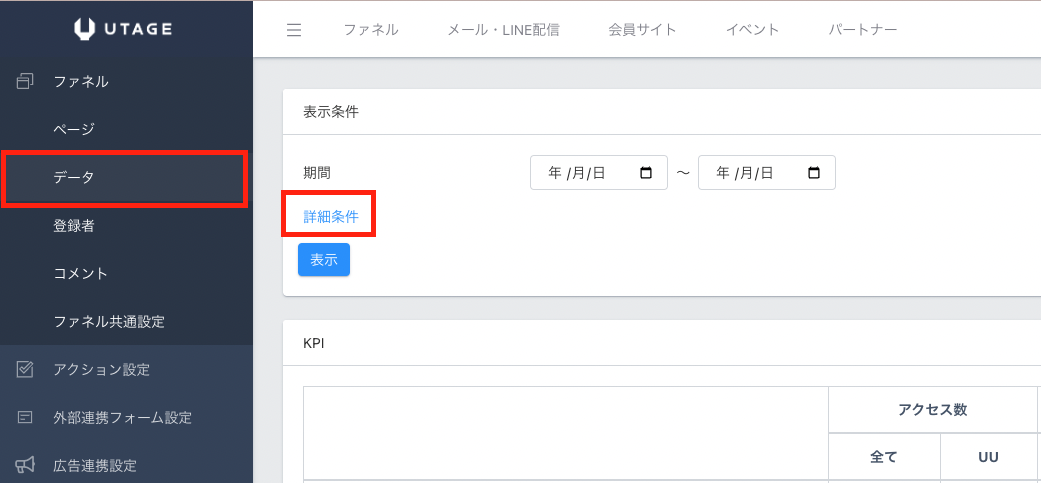Image resolution: width=1041 pixels, height=483 pixels.
Task: Open the メール・LINE配信 top menu
Action: pyautogui.click(x=503, y=30)
